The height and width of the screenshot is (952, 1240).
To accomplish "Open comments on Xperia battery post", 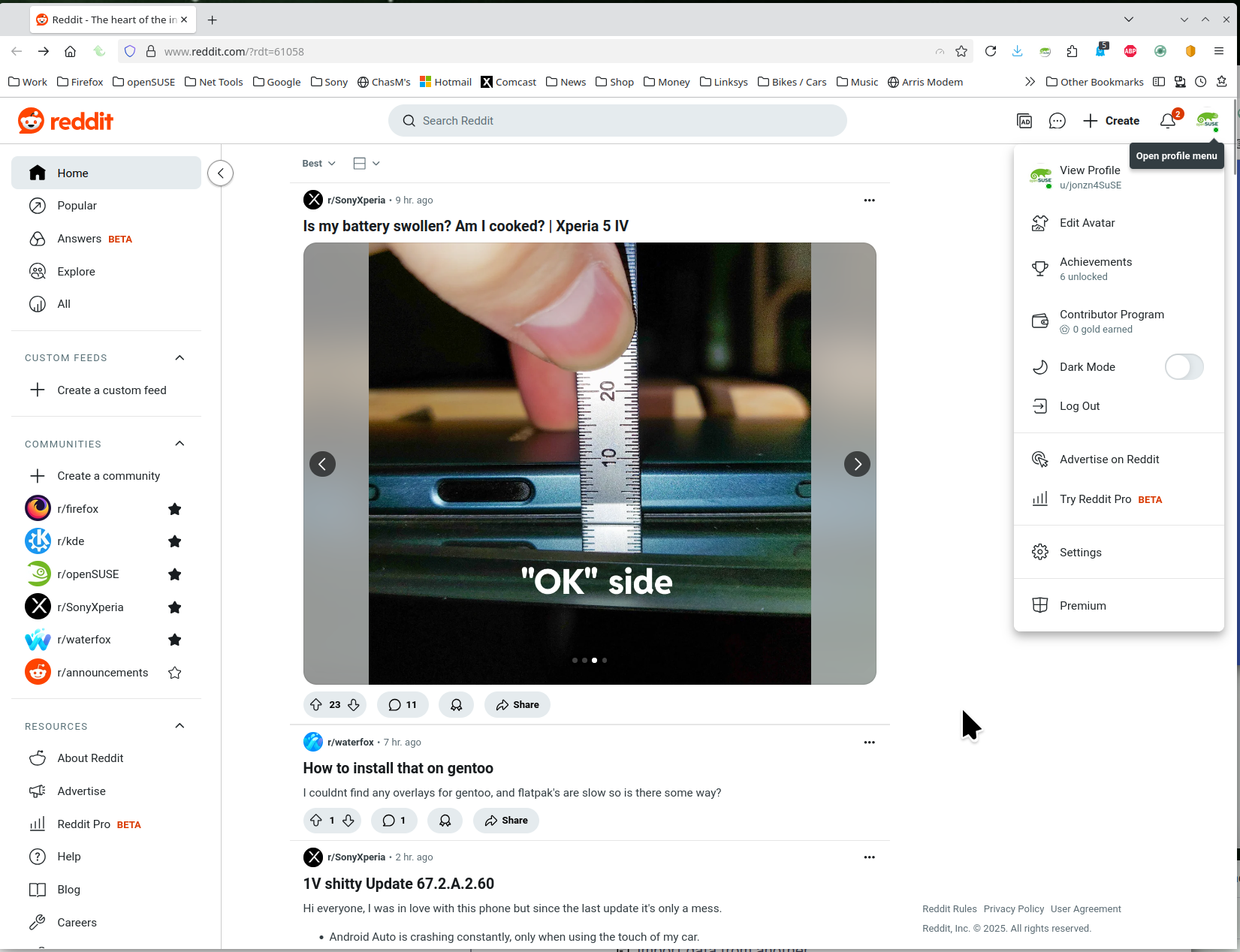I will [402, 705].
